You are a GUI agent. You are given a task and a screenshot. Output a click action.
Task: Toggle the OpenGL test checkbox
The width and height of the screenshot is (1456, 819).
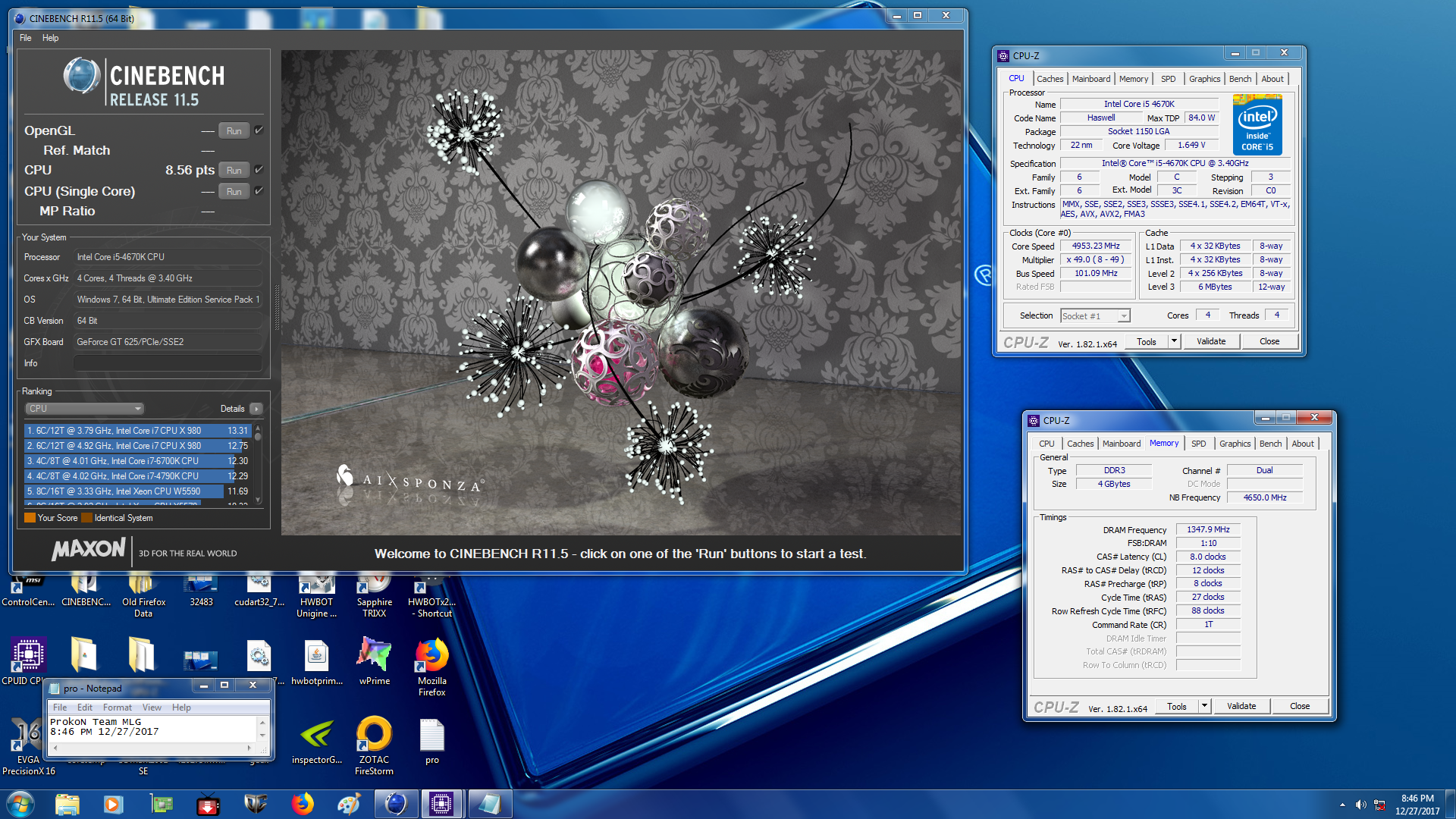[x=259, y=130]
